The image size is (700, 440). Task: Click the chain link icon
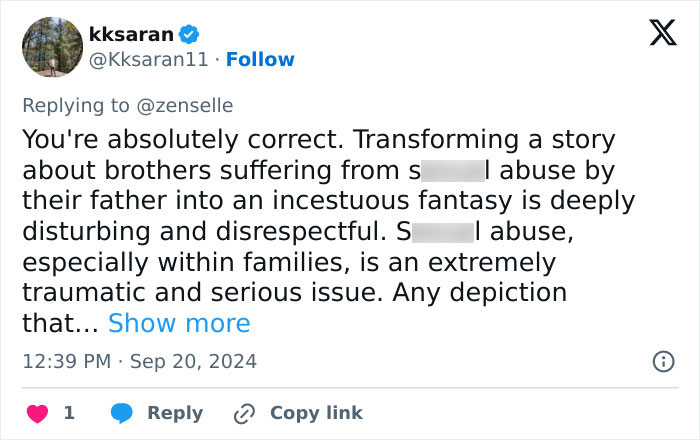[244, 412]
